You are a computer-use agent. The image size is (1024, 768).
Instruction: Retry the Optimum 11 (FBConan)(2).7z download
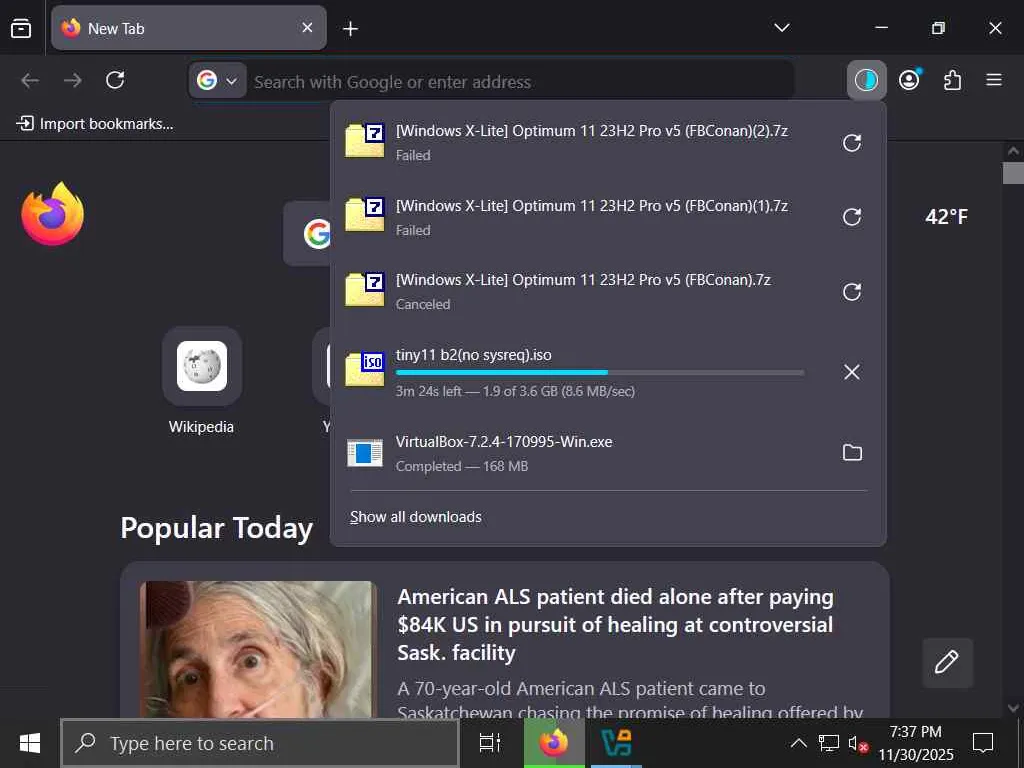click(x=852, y=143)
